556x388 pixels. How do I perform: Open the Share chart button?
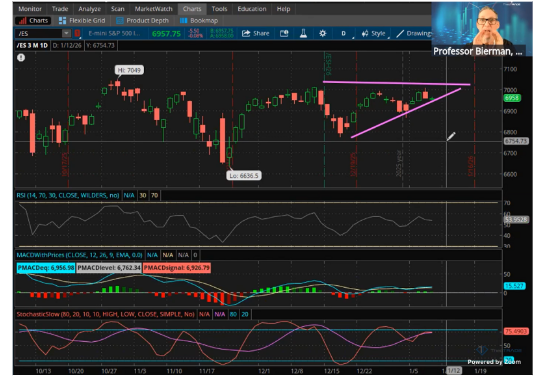click(255, 33)
